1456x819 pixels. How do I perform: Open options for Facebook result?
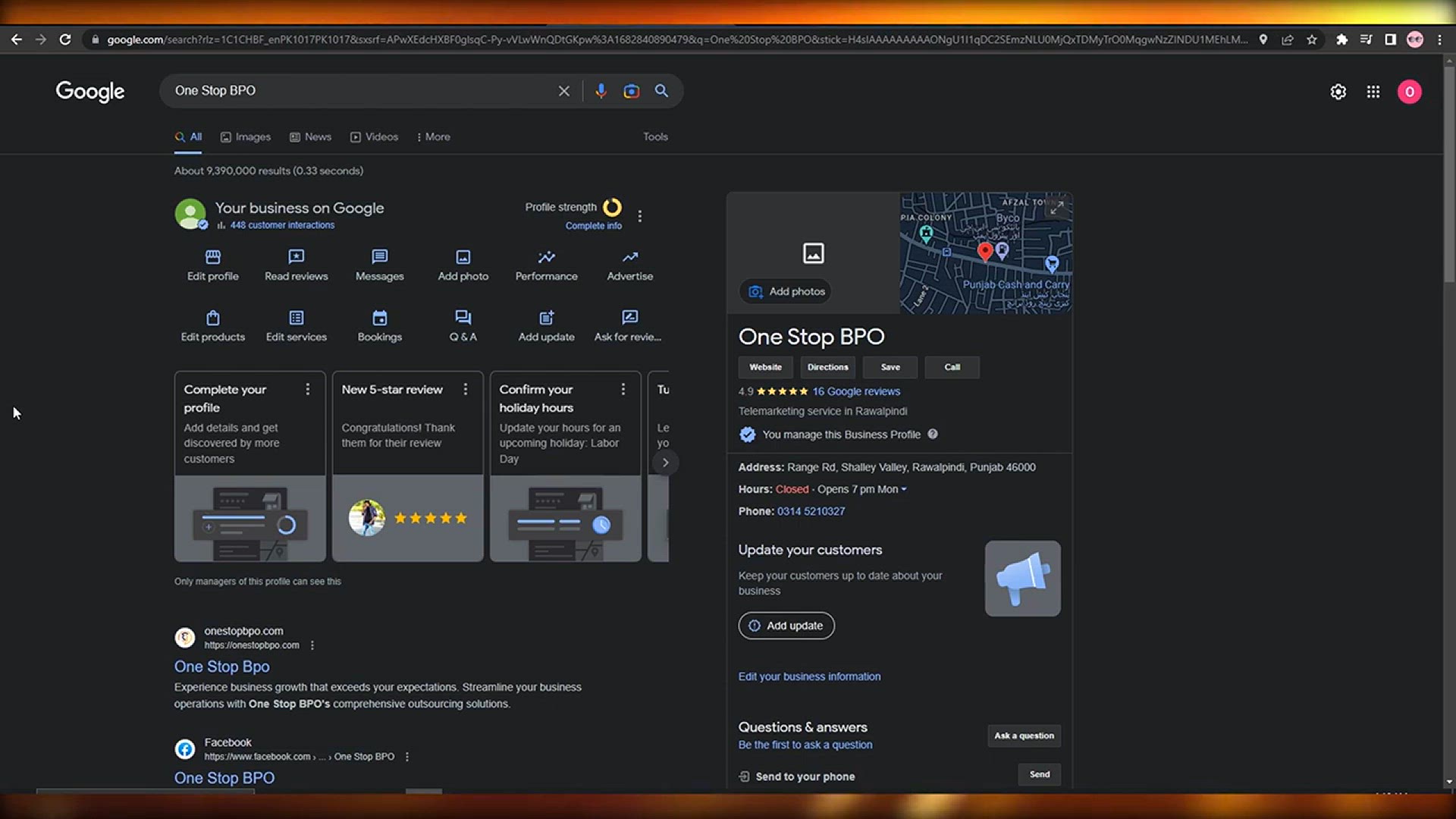pyautogui.click(x=407, y=757)
